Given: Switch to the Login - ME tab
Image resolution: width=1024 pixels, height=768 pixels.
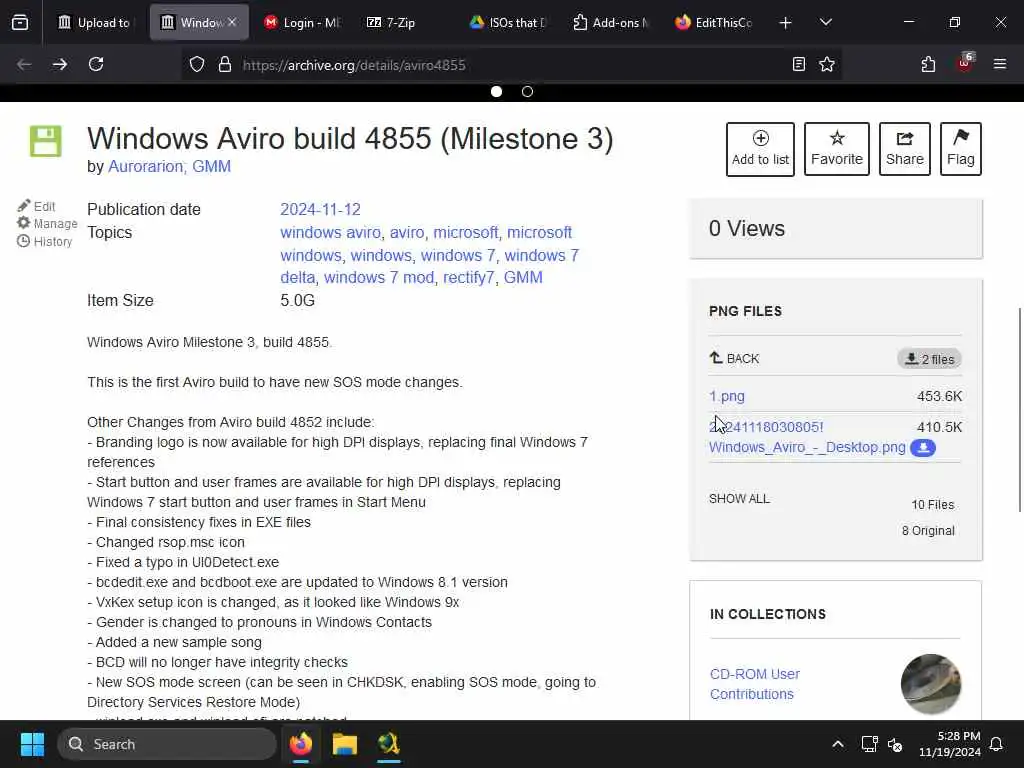Looking at the screenshot, I should 302,22.
